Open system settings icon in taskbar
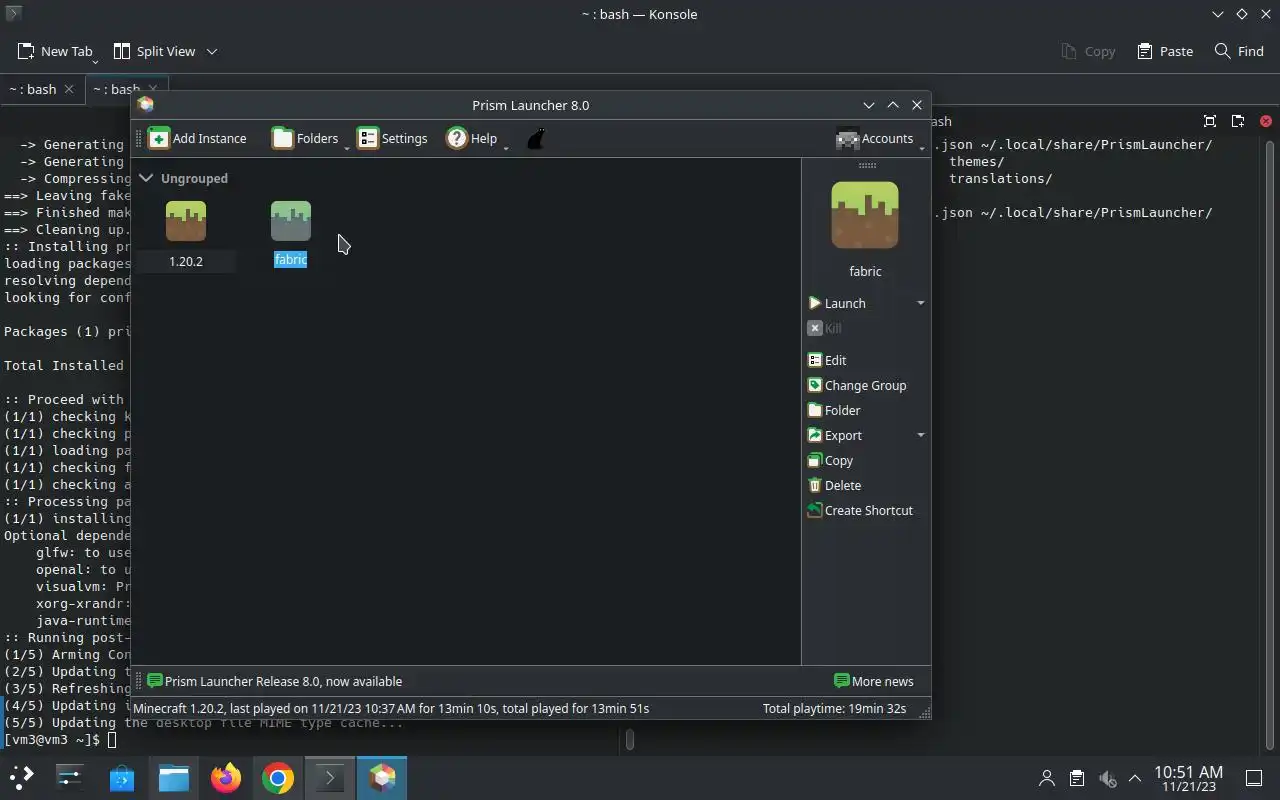The image size is (1280, 800). coord(70,777)
